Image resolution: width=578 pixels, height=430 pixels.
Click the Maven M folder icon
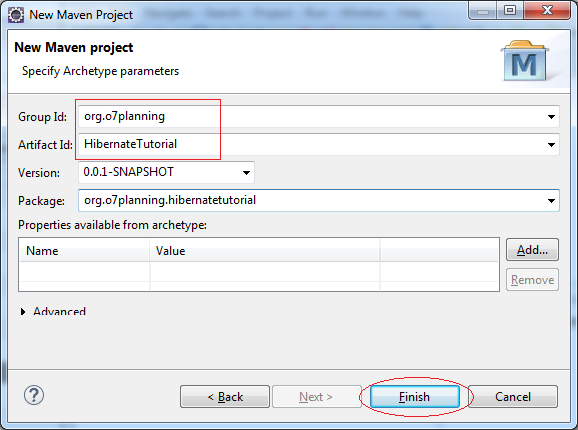coord(524,61)
